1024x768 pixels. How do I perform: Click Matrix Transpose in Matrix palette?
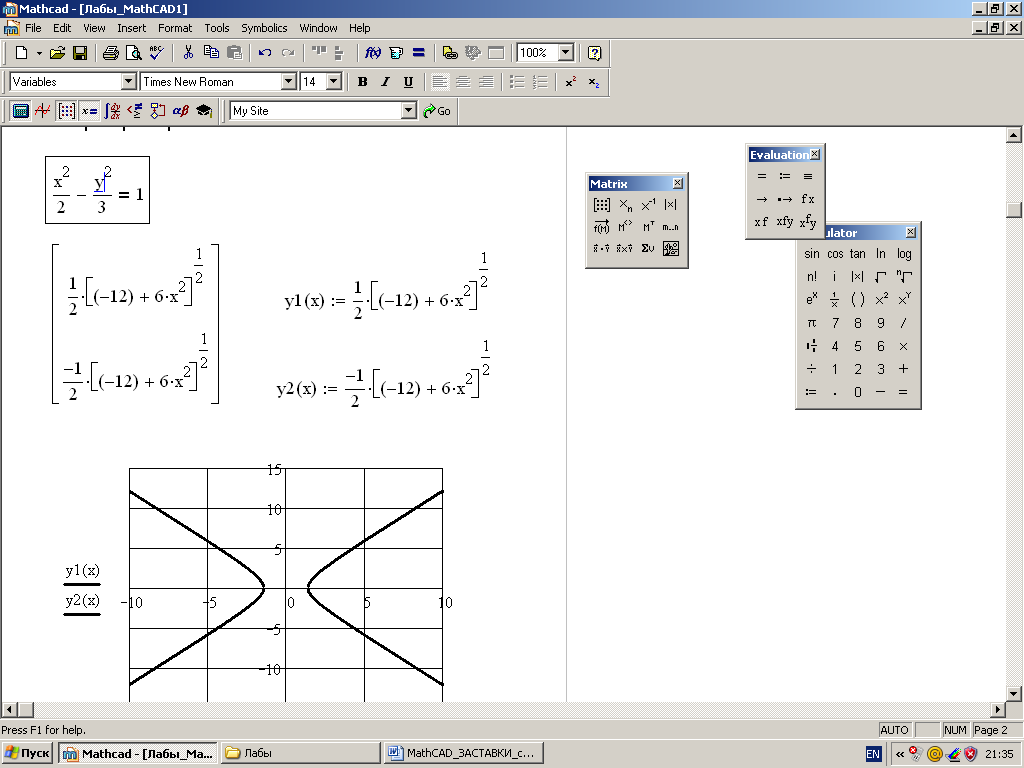pyautogui.click(x=649, y=227)
